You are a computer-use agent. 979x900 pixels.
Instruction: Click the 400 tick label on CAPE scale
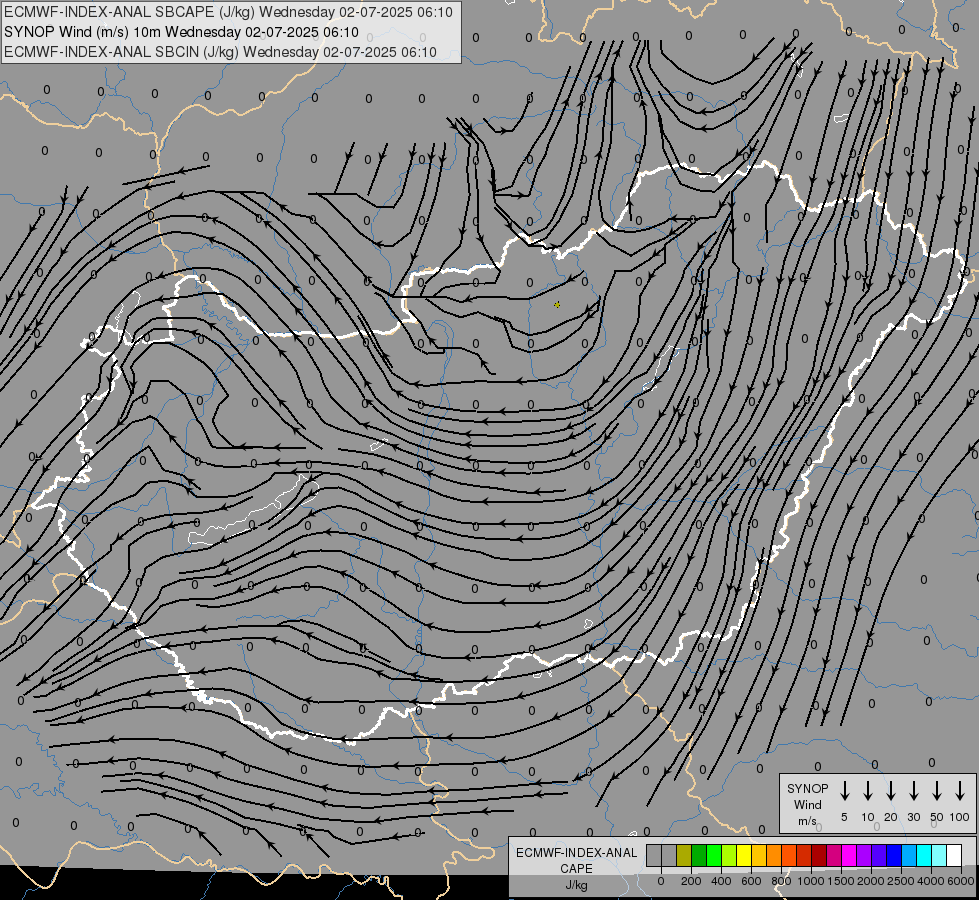click(721, 881)
